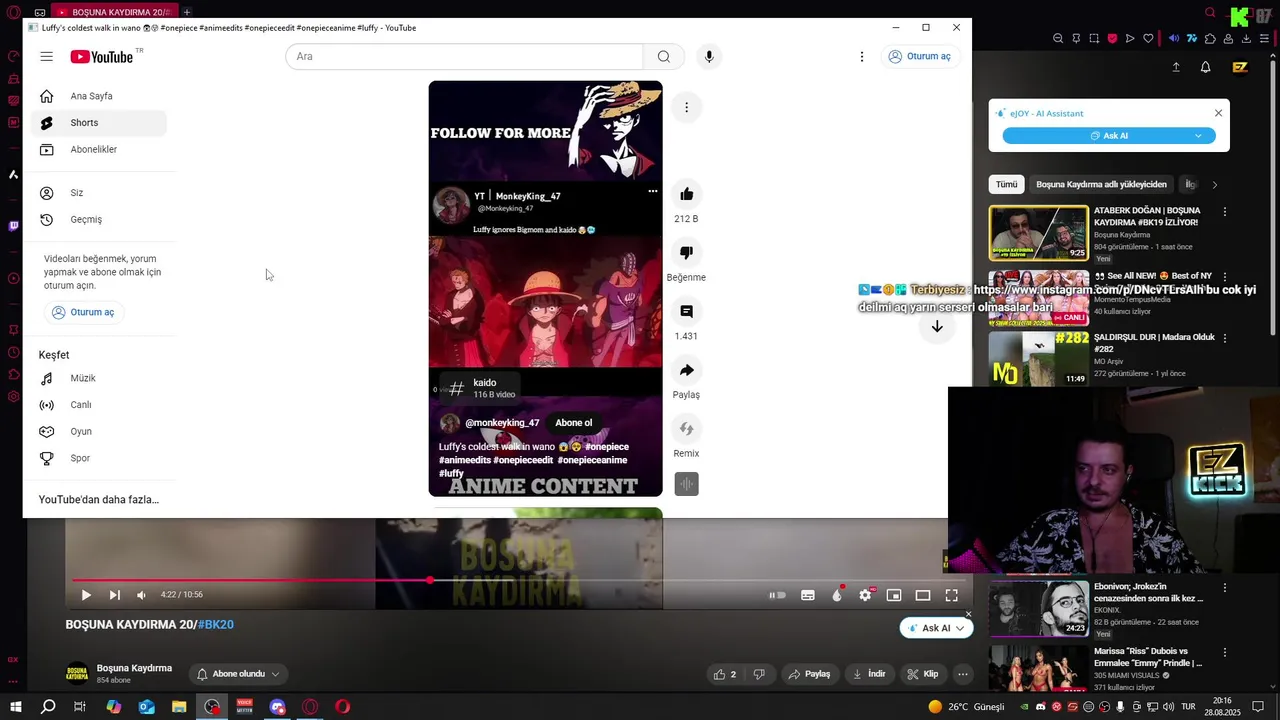
Task: Open YouTube settings three-dot menu near sign-in
Action: click(861, 57)
